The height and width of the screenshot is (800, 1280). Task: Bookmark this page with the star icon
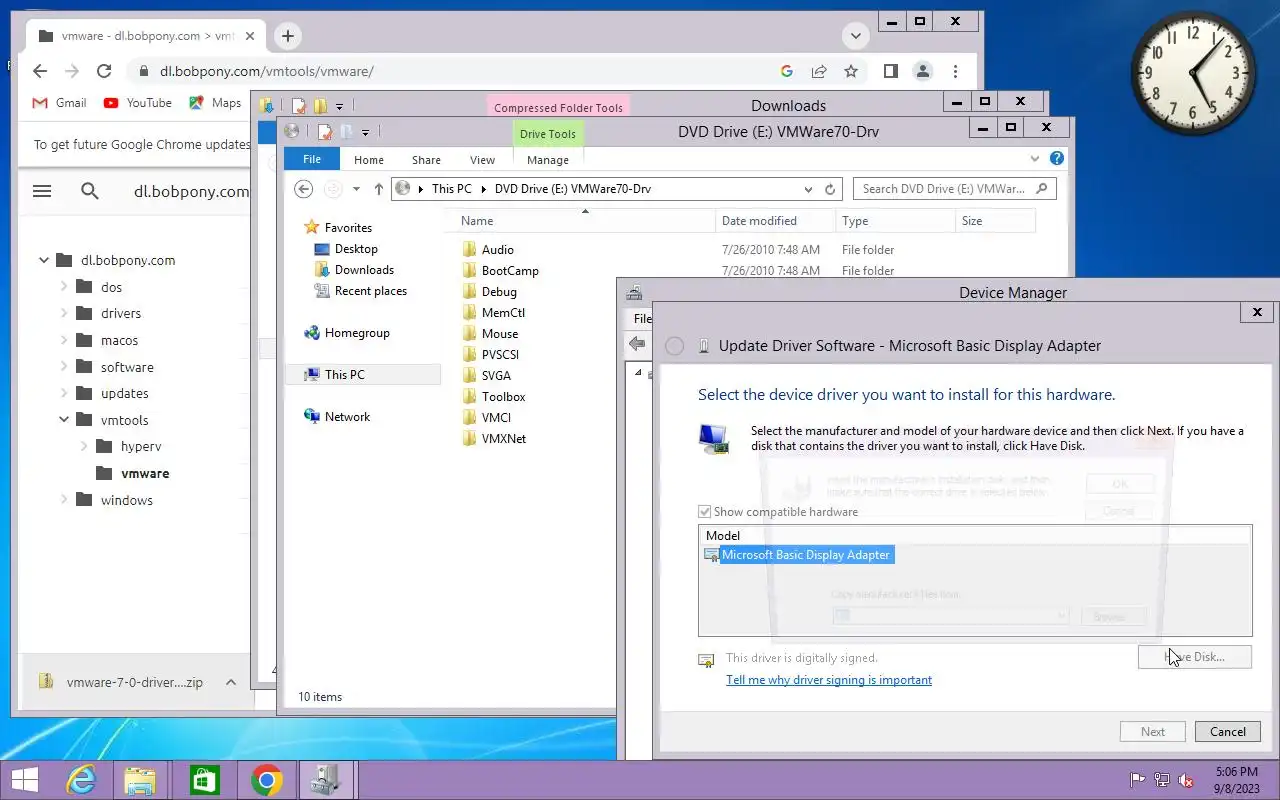click(x=851, y=71)
